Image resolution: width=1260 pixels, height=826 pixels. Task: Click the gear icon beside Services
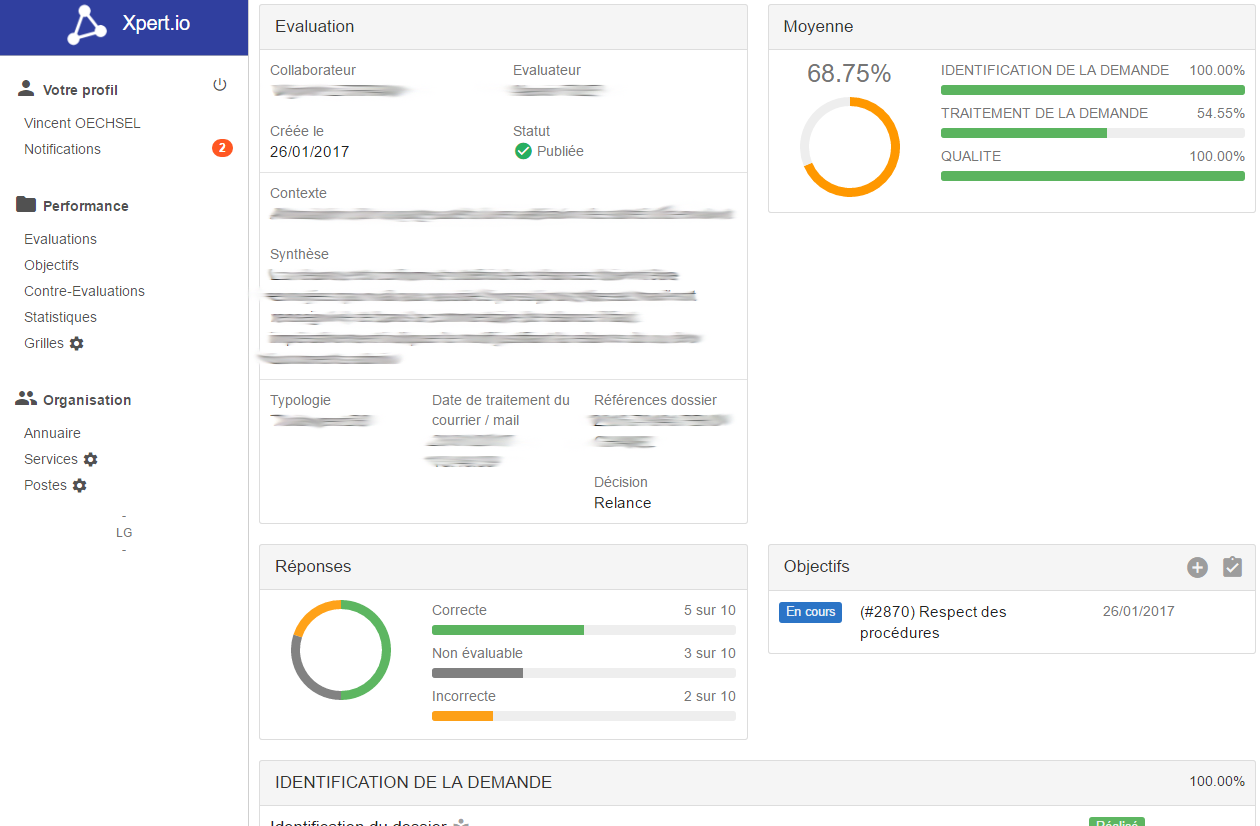coord(90,459)
